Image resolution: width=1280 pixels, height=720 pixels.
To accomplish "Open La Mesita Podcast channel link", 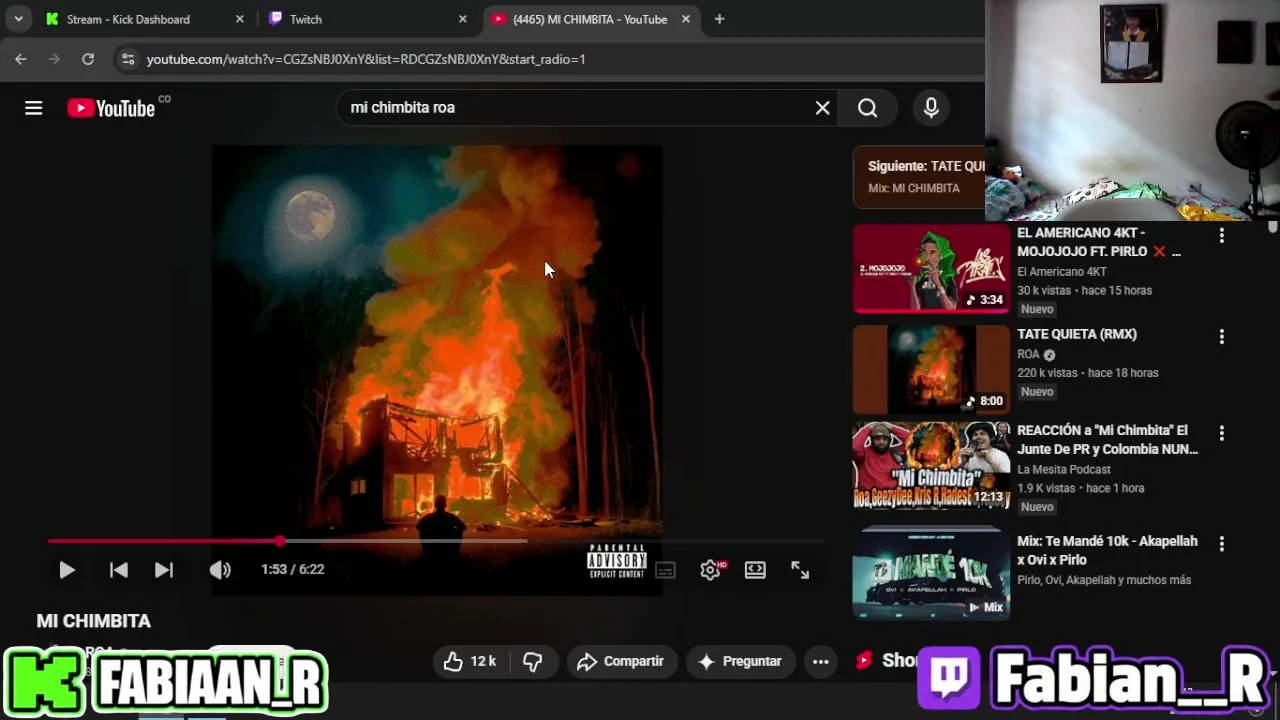I will coord(1064,469).
